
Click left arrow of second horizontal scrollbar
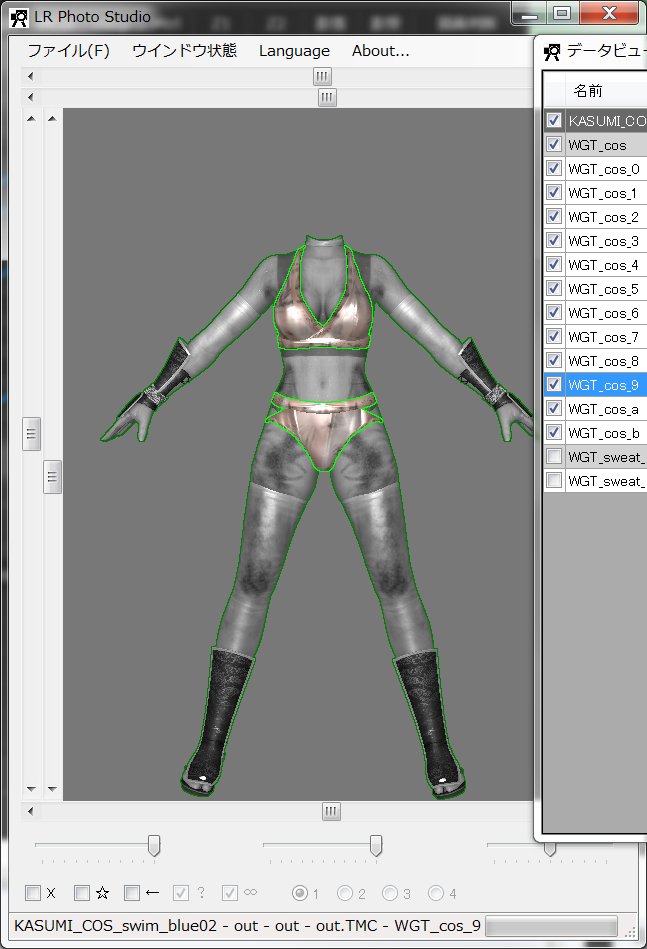pos(30,97)
